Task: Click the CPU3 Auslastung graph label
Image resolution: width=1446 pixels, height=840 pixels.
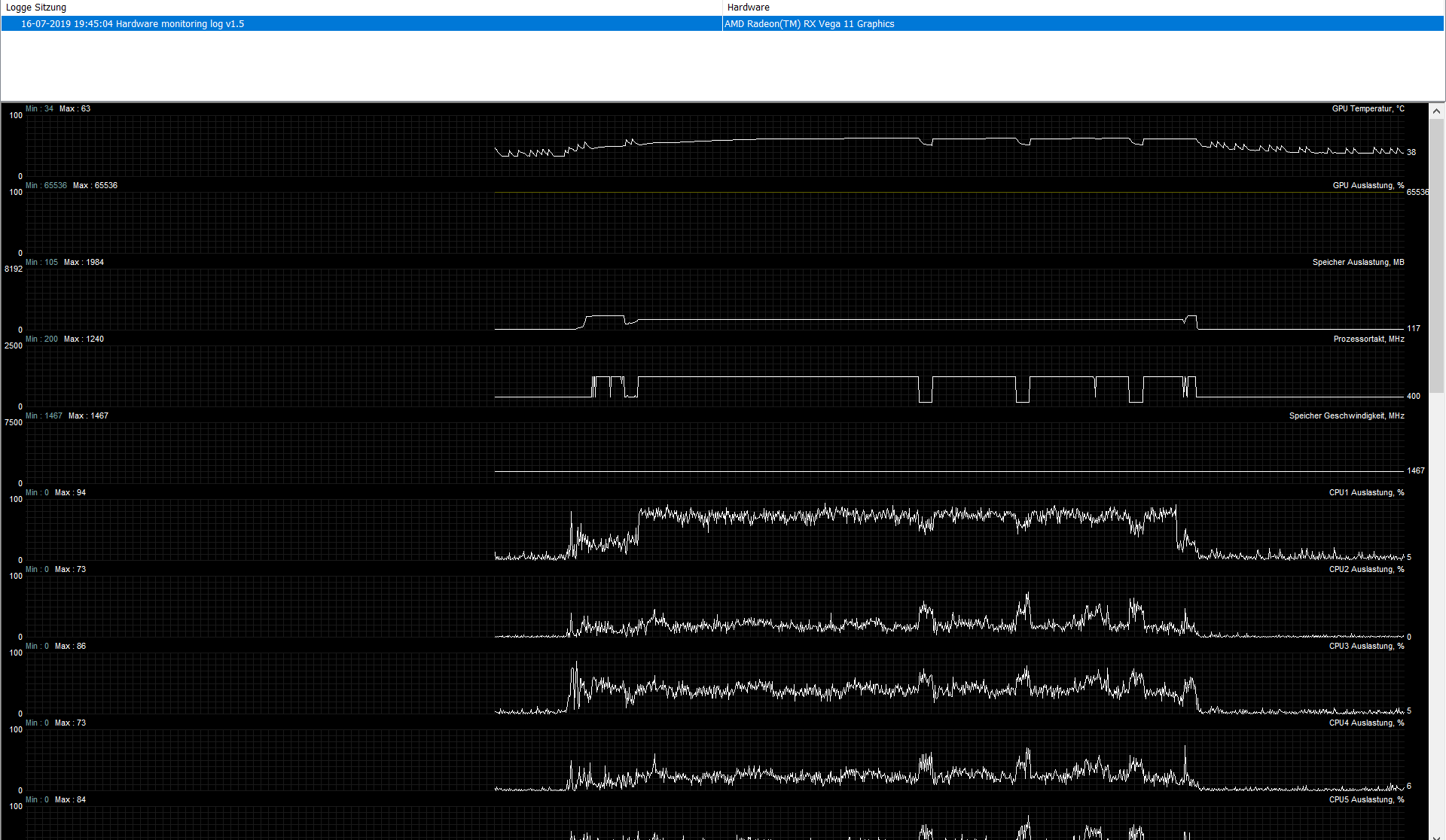Action: pyautogui.click(x=1366, y=647)
